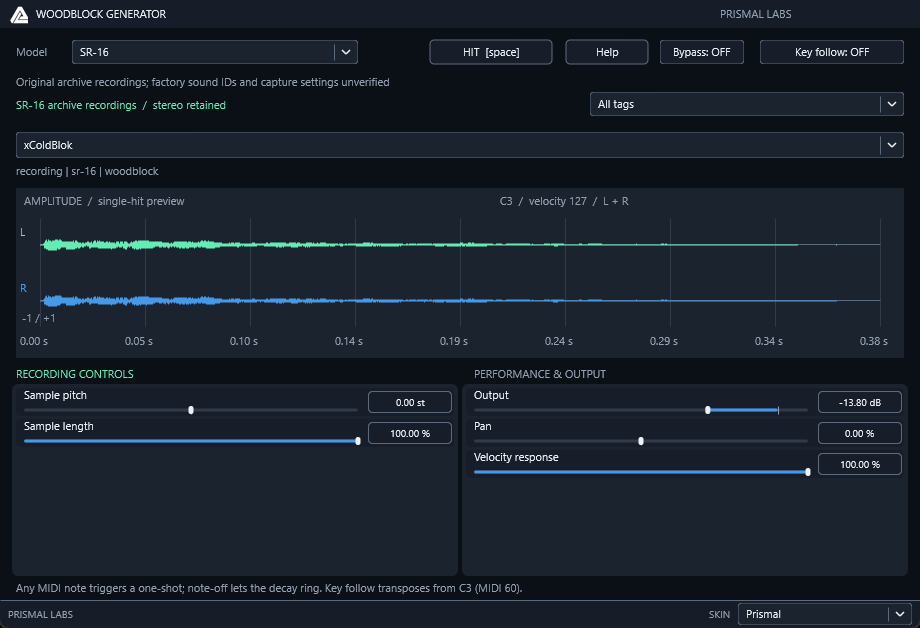
Task: Click 'recording | sr-16 | woodblock' tags text
Action: click(x=87, y=171)
